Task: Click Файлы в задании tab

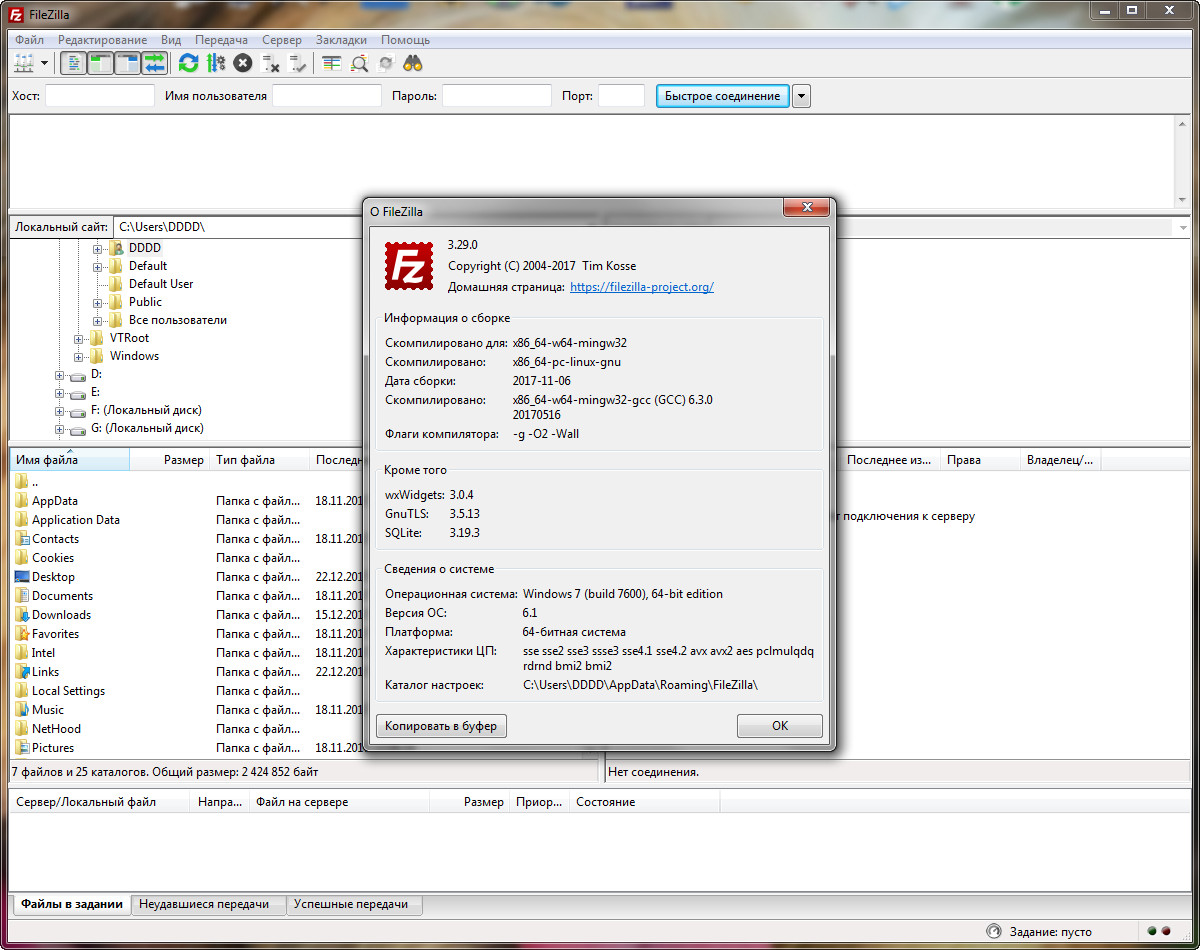Action: (x=72, y=904)
